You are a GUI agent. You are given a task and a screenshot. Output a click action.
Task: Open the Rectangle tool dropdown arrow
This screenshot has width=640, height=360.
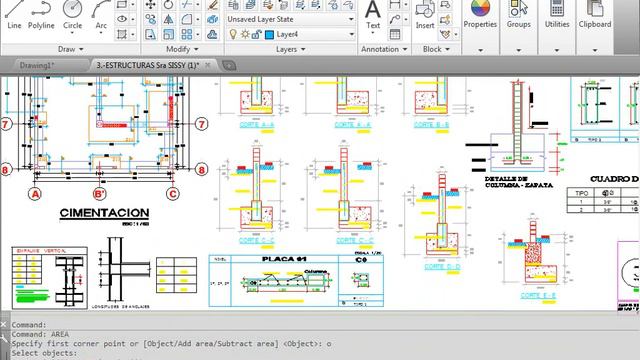point(133,5)
